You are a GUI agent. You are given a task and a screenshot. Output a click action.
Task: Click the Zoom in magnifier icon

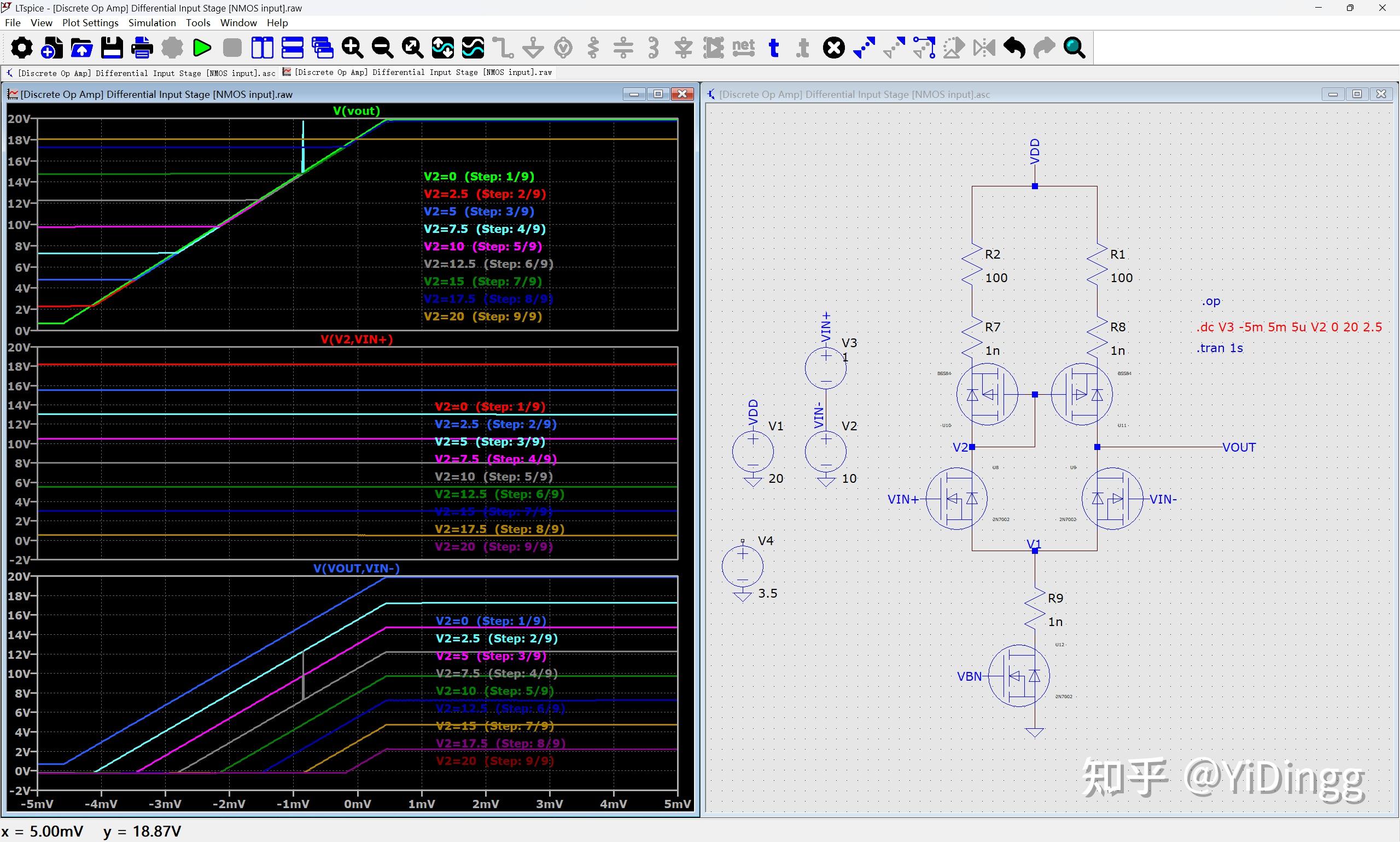click(352, 48)
